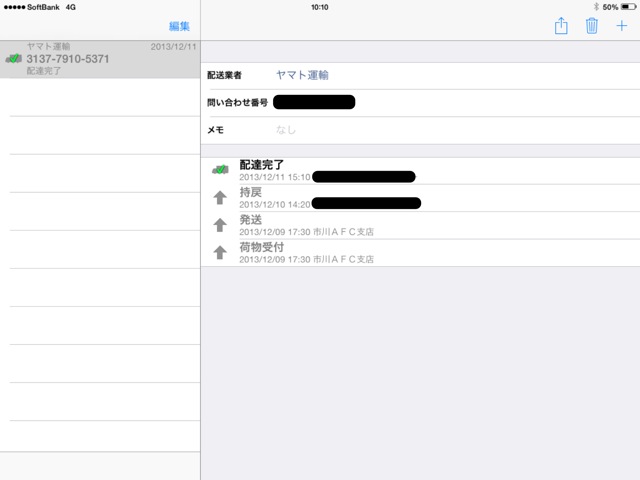Tap the green check truck icon beside 配達完了
This screenshot has width=640, height=480.
point(220,169)
